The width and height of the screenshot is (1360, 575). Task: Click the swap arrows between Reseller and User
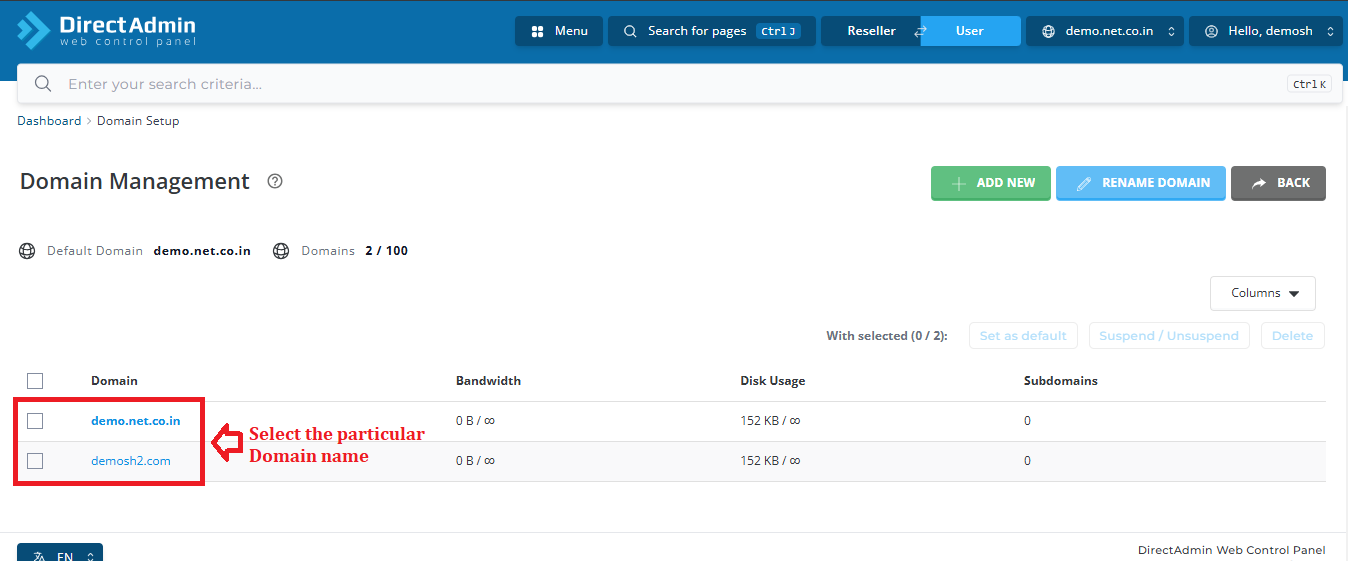coord(920,32)
